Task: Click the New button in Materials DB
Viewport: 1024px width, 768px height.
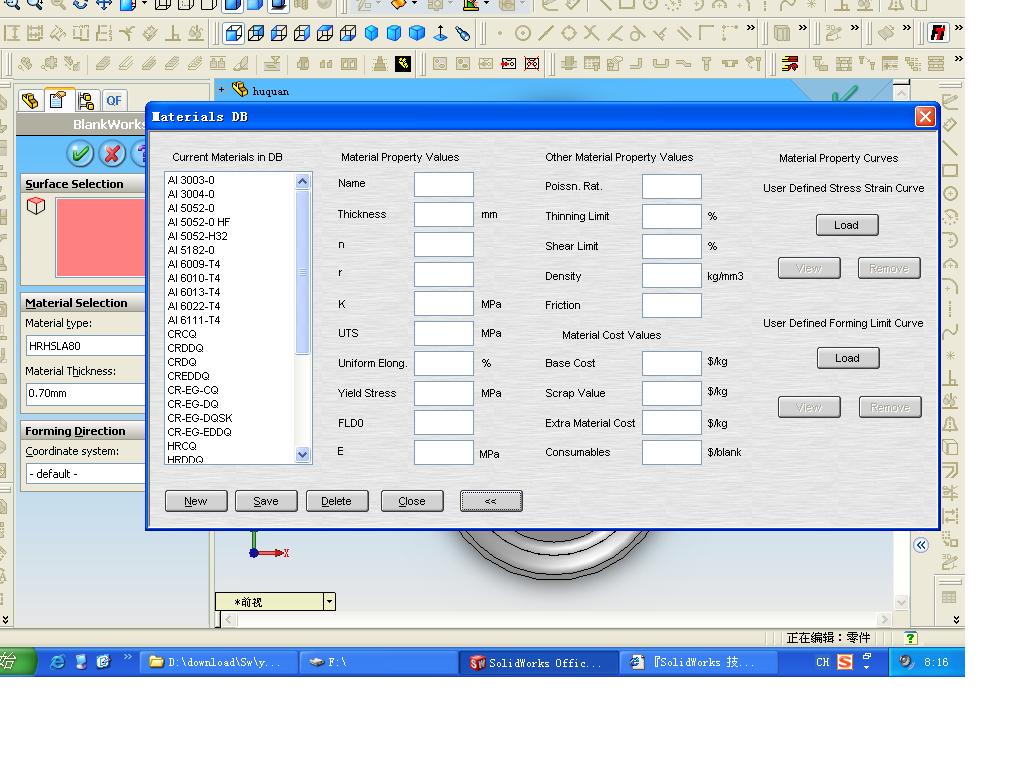Action: (196, 501)
